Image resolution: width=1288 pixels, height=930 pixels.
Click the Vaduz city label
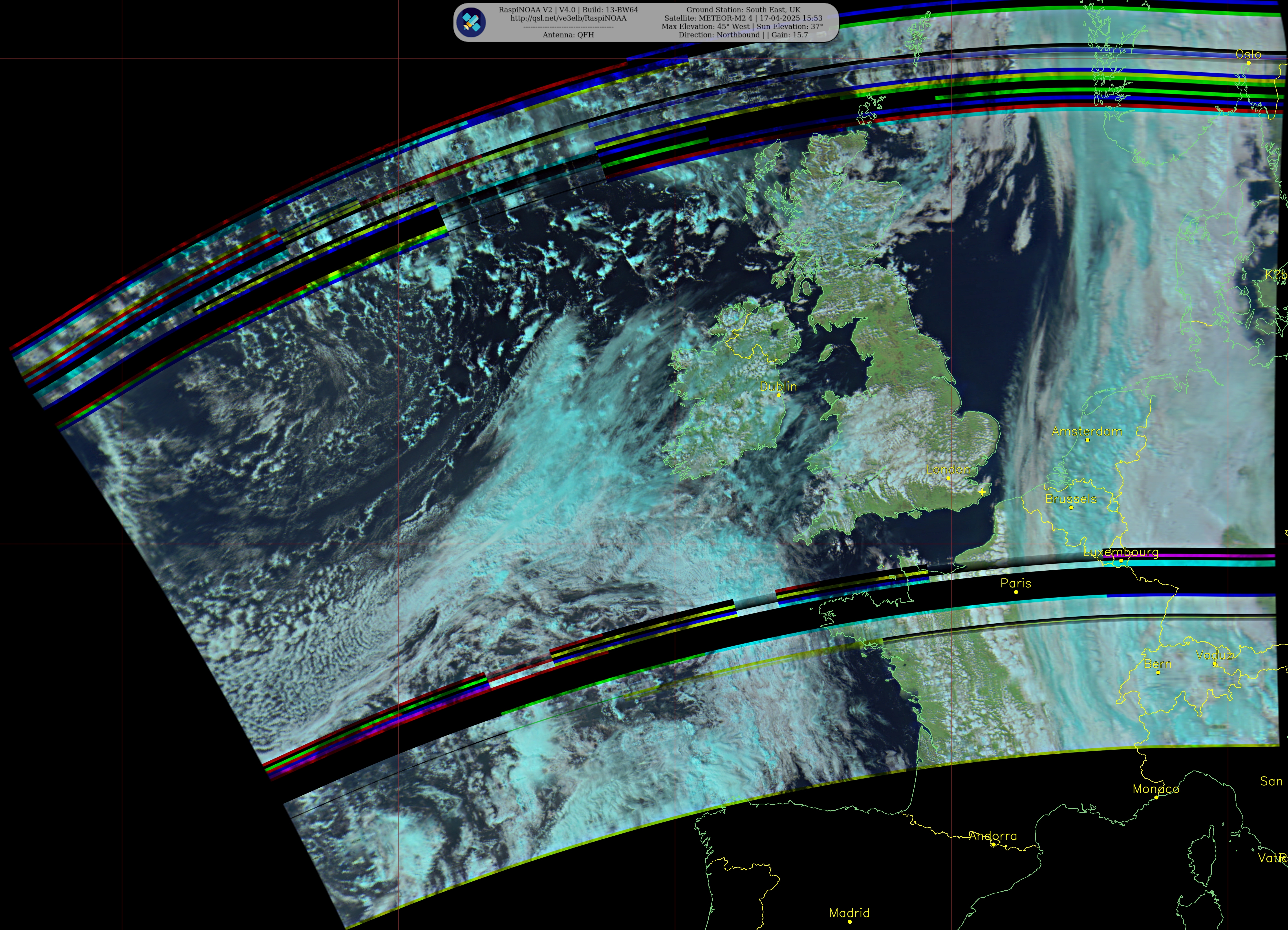(1214, 655)
